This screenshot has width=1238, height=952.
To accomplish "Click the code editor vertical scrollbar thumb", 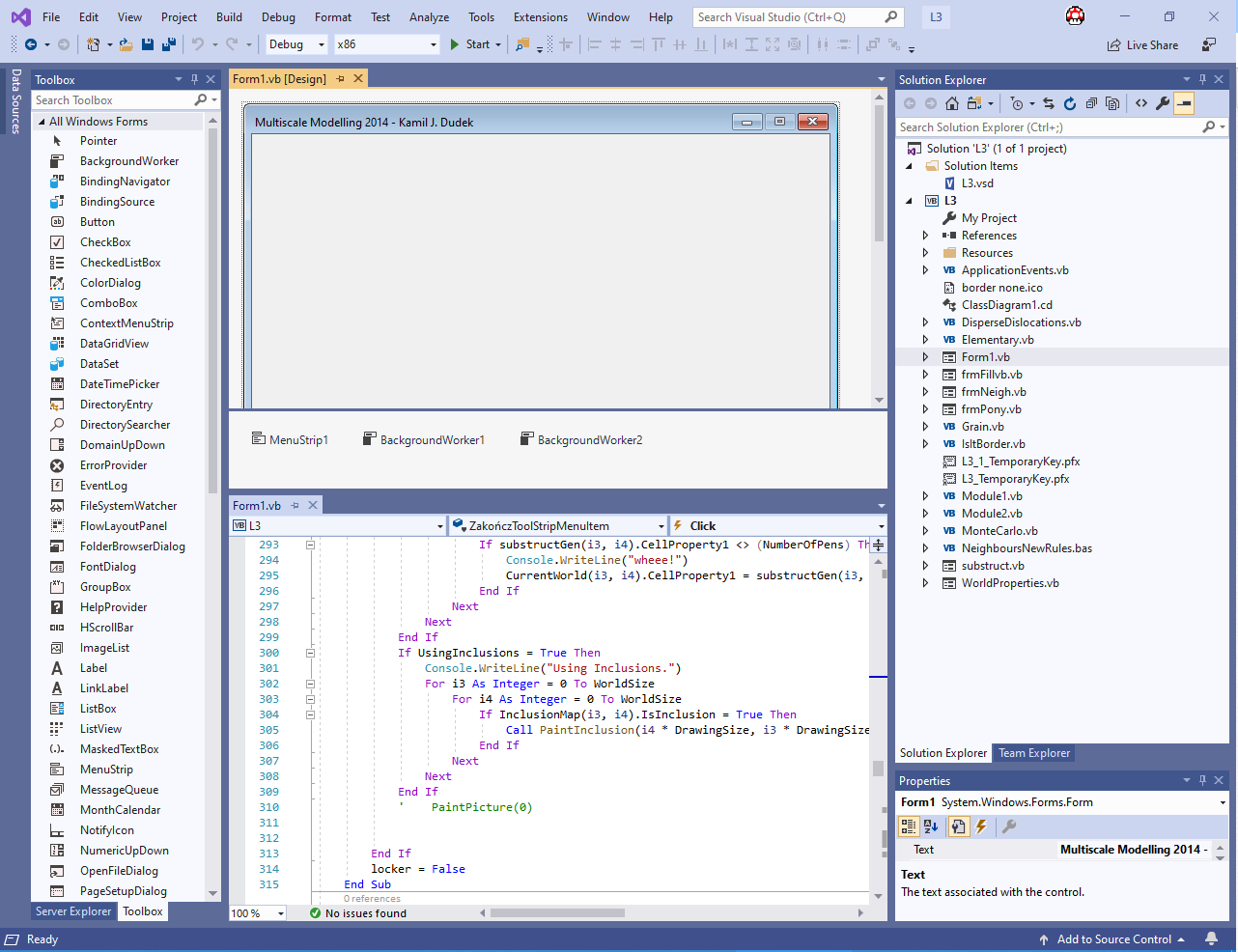I will (x=878, y=769).
